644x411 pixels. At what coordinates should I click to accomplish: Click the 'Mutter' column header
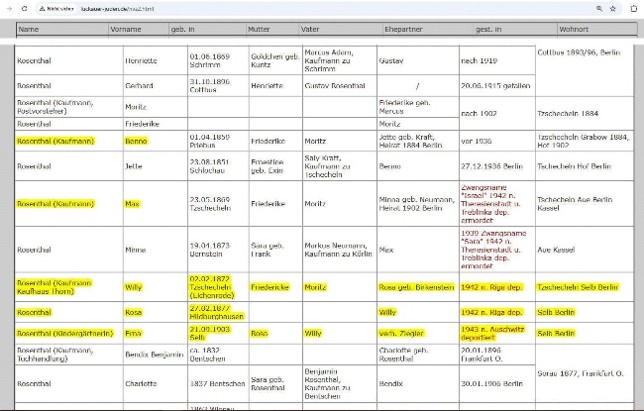pyautogui.click(x=273, y=29)
